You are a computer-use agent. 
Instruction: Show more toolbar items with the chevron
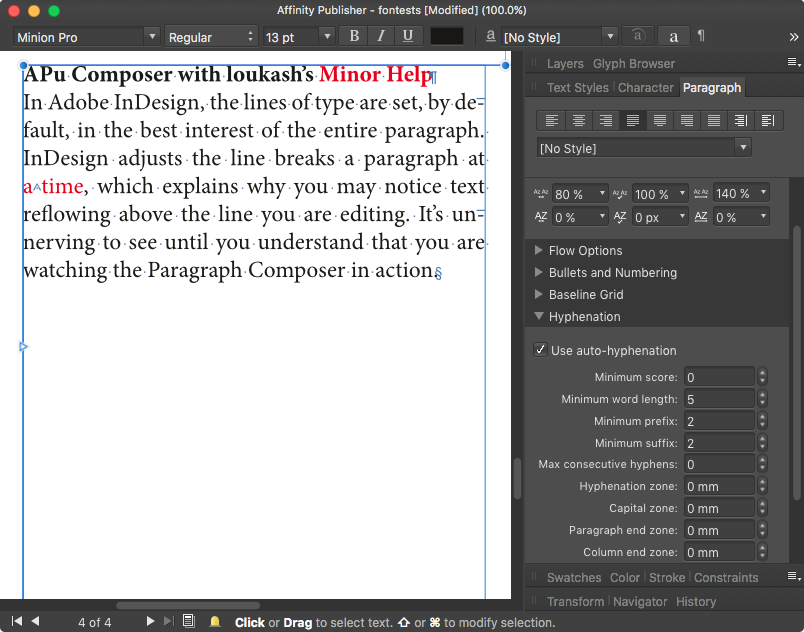click(794, 37)
